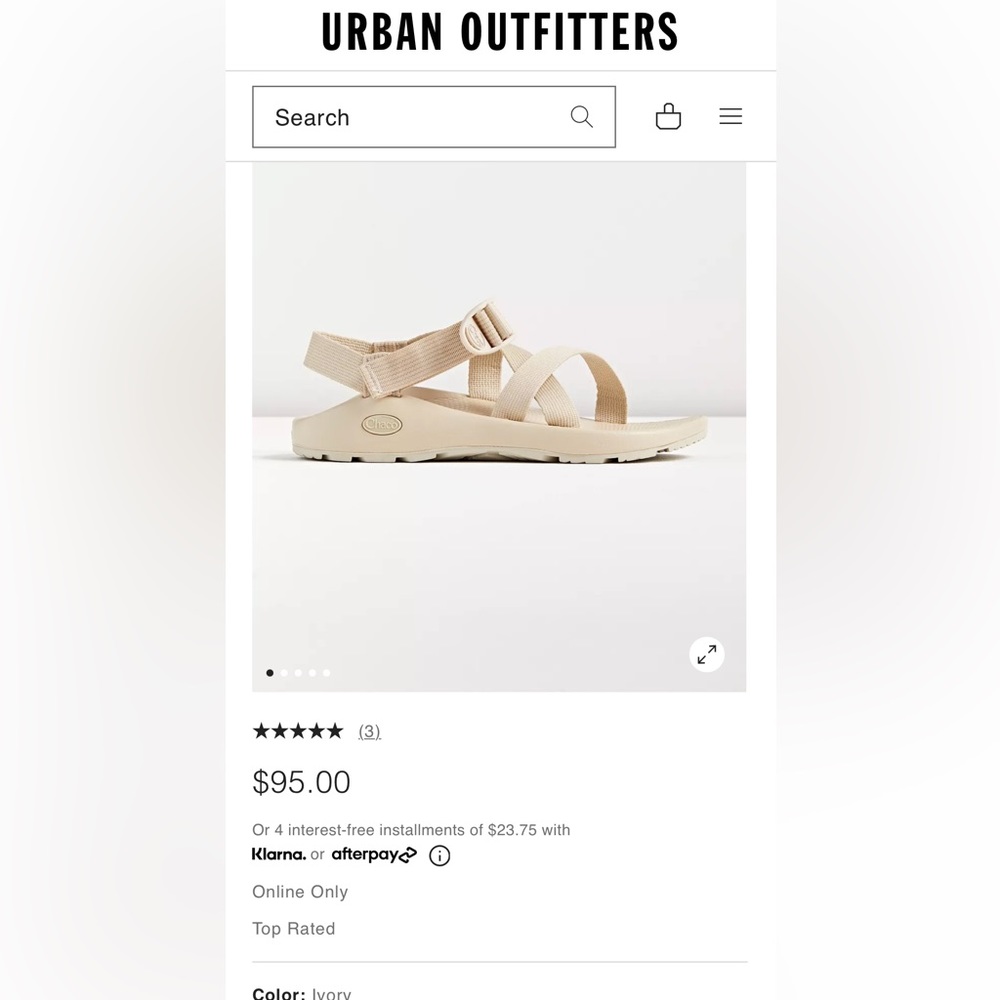Enlarge product photo with the expand icon
The image size is (1000, 1000).
[707, 654]
